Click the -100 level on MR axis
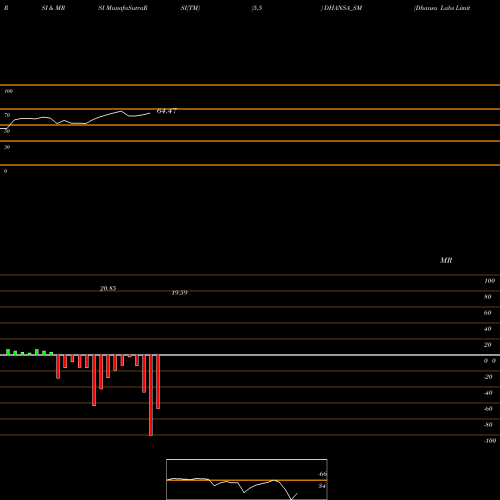Screen dimensions: 500x500 click(x=490, y=441)
